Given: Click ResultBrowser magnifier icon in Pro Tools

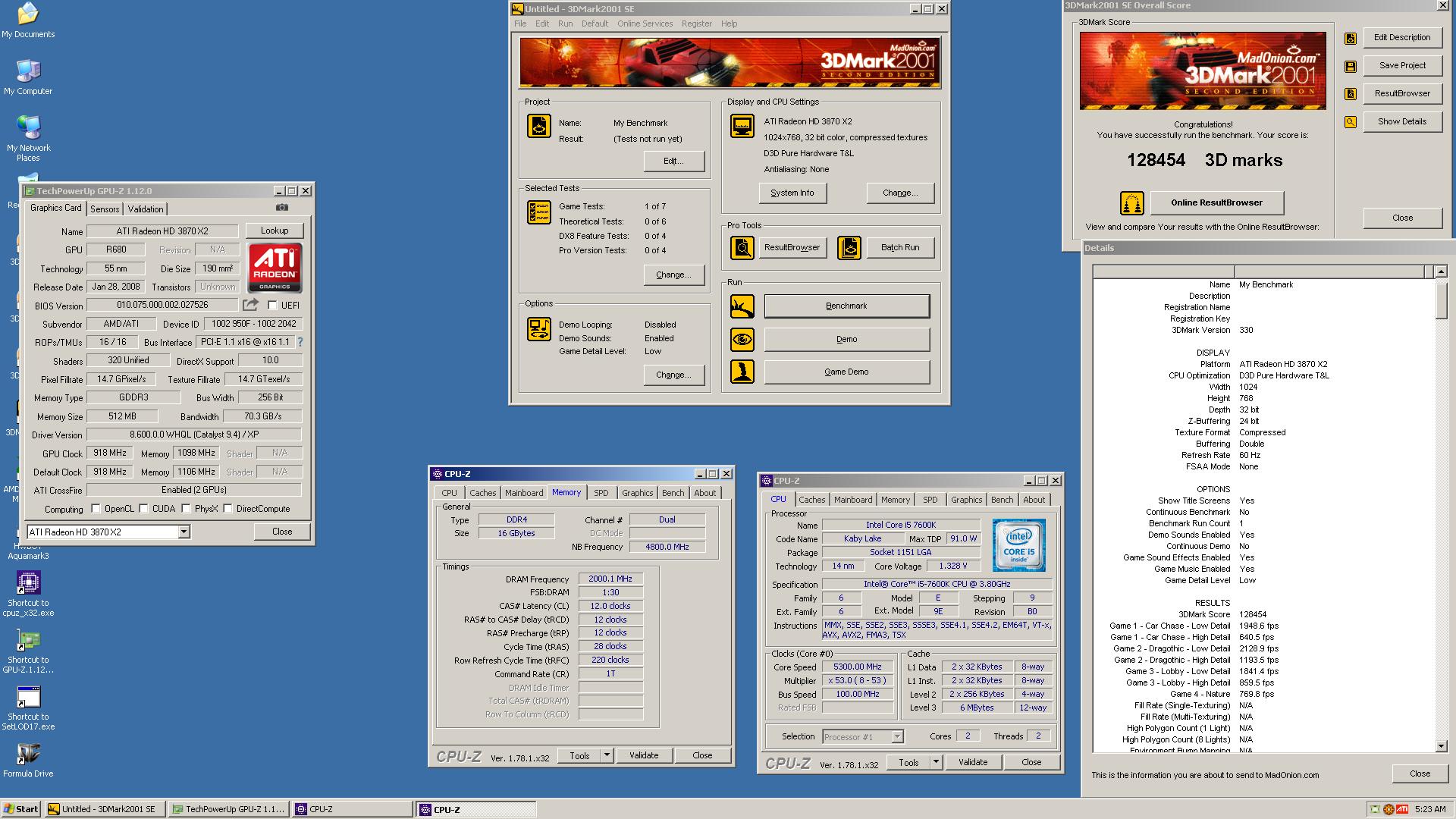Looking at the screenshot, I should 742,248.
